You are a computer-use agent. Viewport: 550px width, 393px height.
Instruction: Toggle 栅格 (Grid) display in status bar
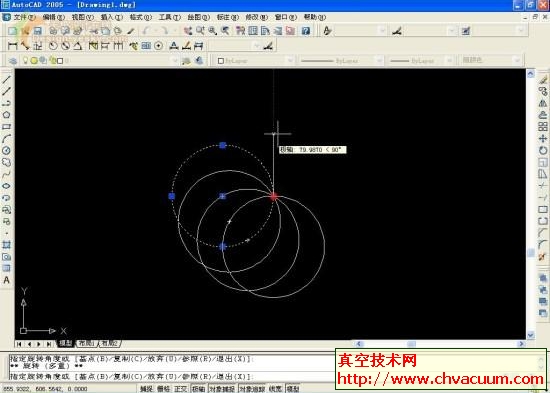coord(163,389)
